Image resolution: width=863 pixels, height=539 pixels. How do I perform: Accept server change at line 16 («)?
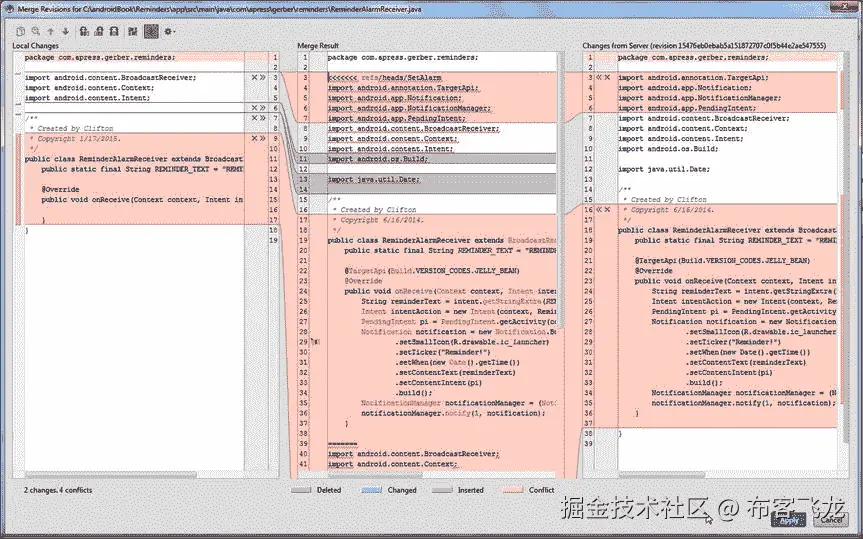click(599, 210)
